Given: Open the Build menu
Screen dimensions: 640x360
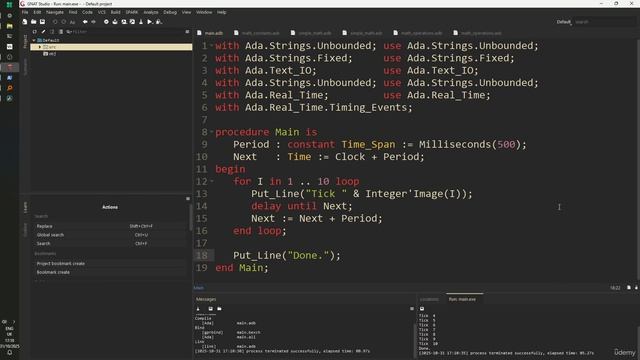Looking at the screenshot, I should (x=116, y=12).
